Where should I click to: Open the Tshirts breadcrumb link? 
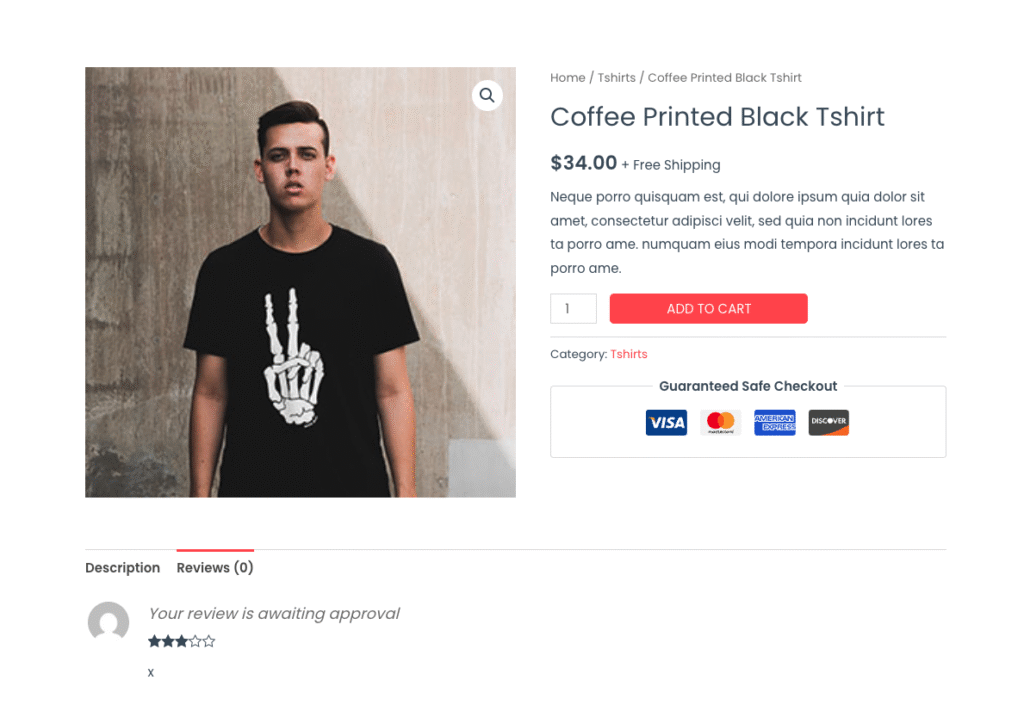click(x=616, y=78)
